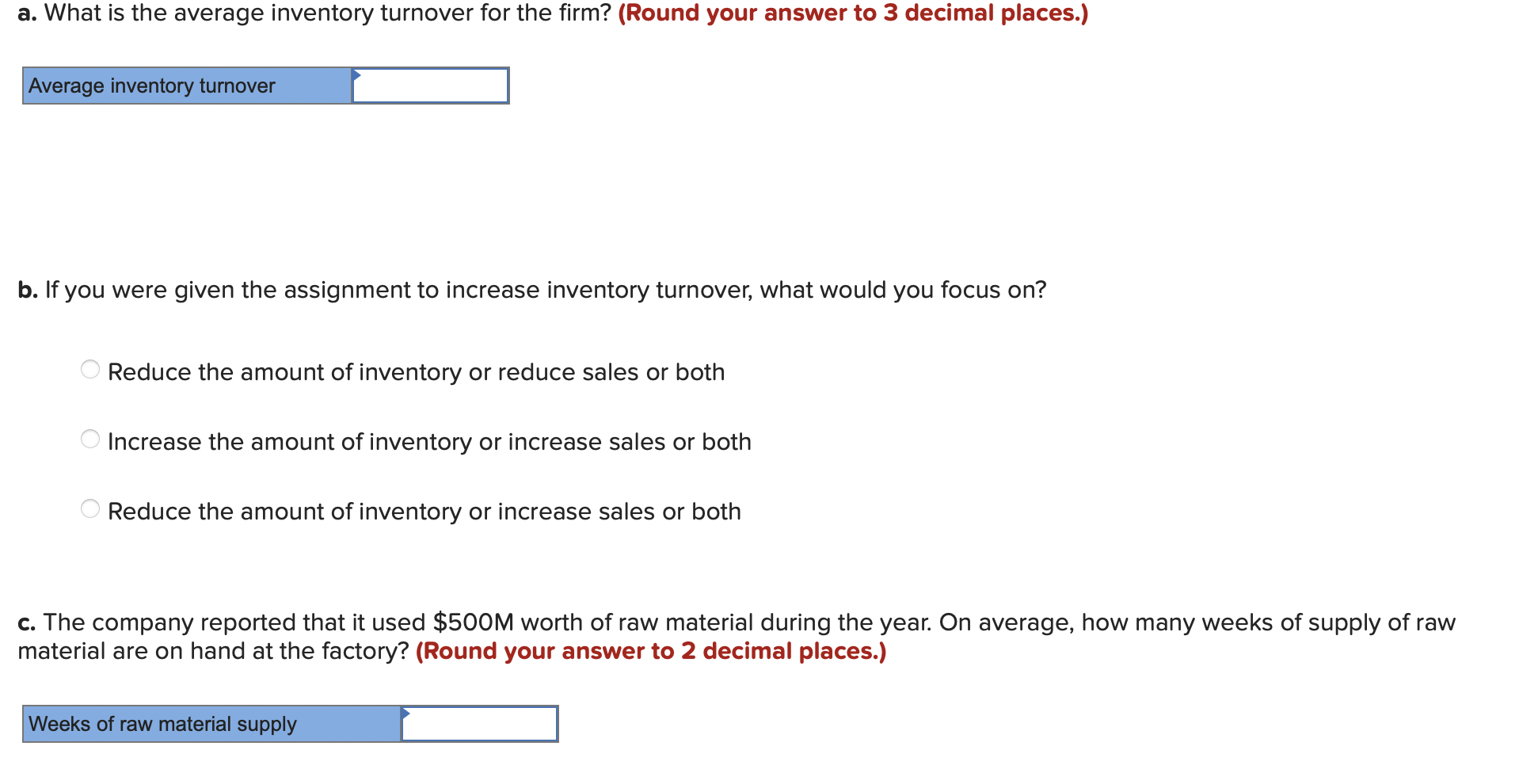This screenshot has height=784, width=1519.
Task: Click question b heading text
Action: coord(531,290)
